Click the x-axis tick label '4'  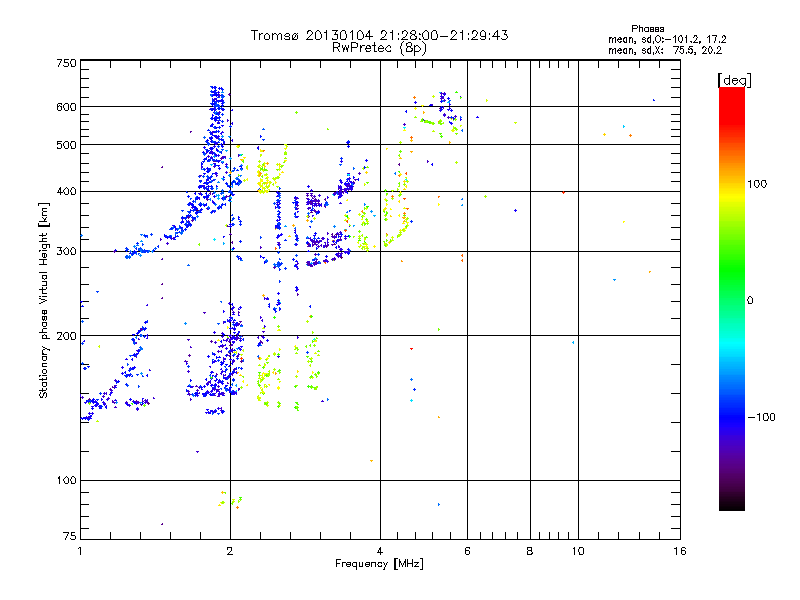380,551
